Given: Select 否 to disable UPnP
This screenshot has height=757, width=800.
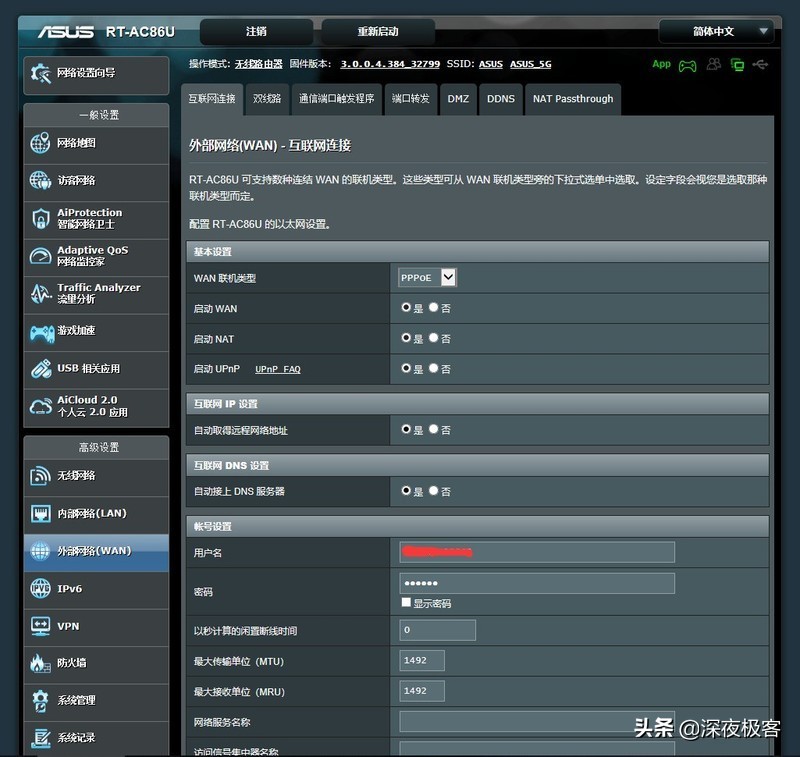Looking at the screenshot, I should coord(433,369).
